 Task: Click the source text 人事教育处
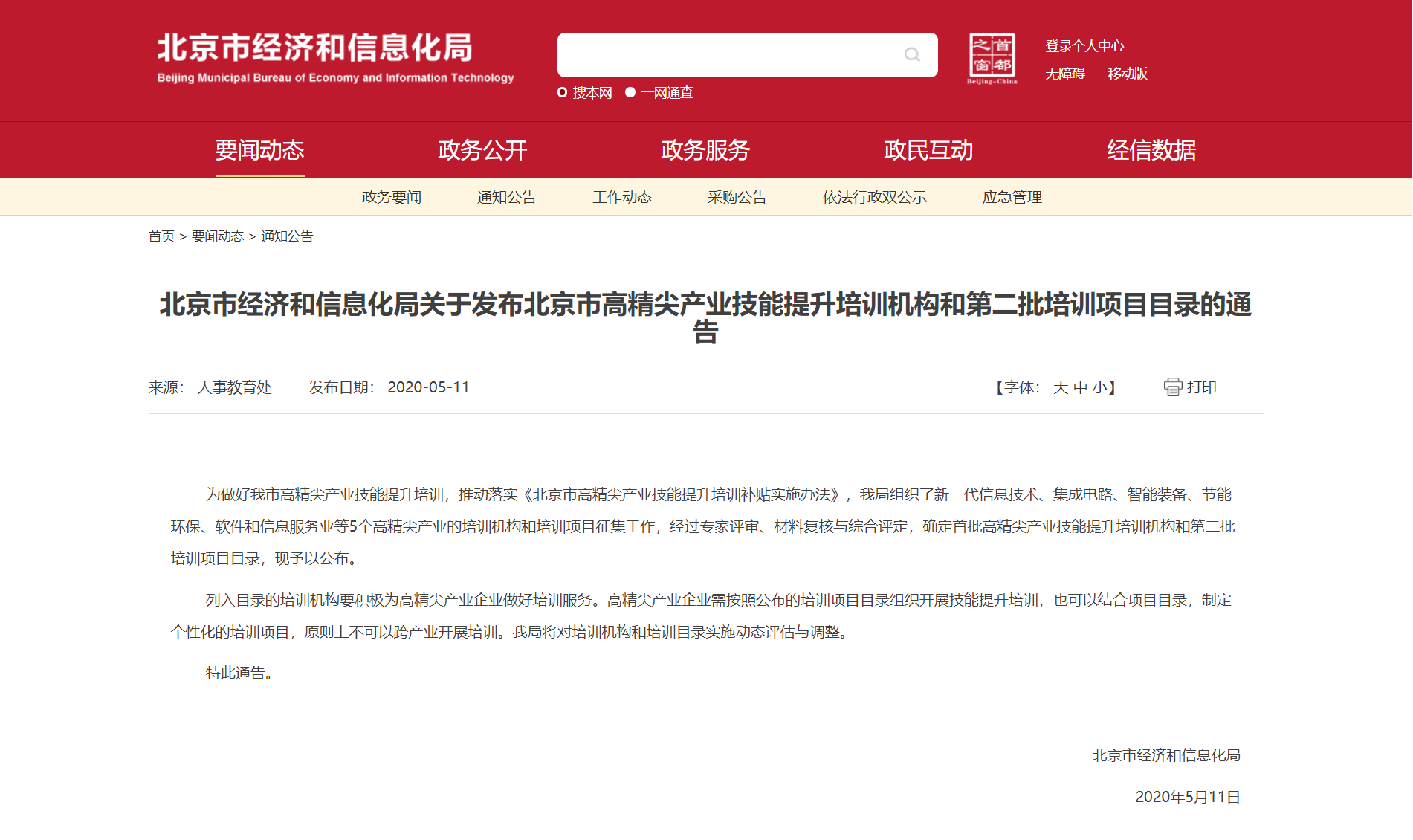[235, 387]
